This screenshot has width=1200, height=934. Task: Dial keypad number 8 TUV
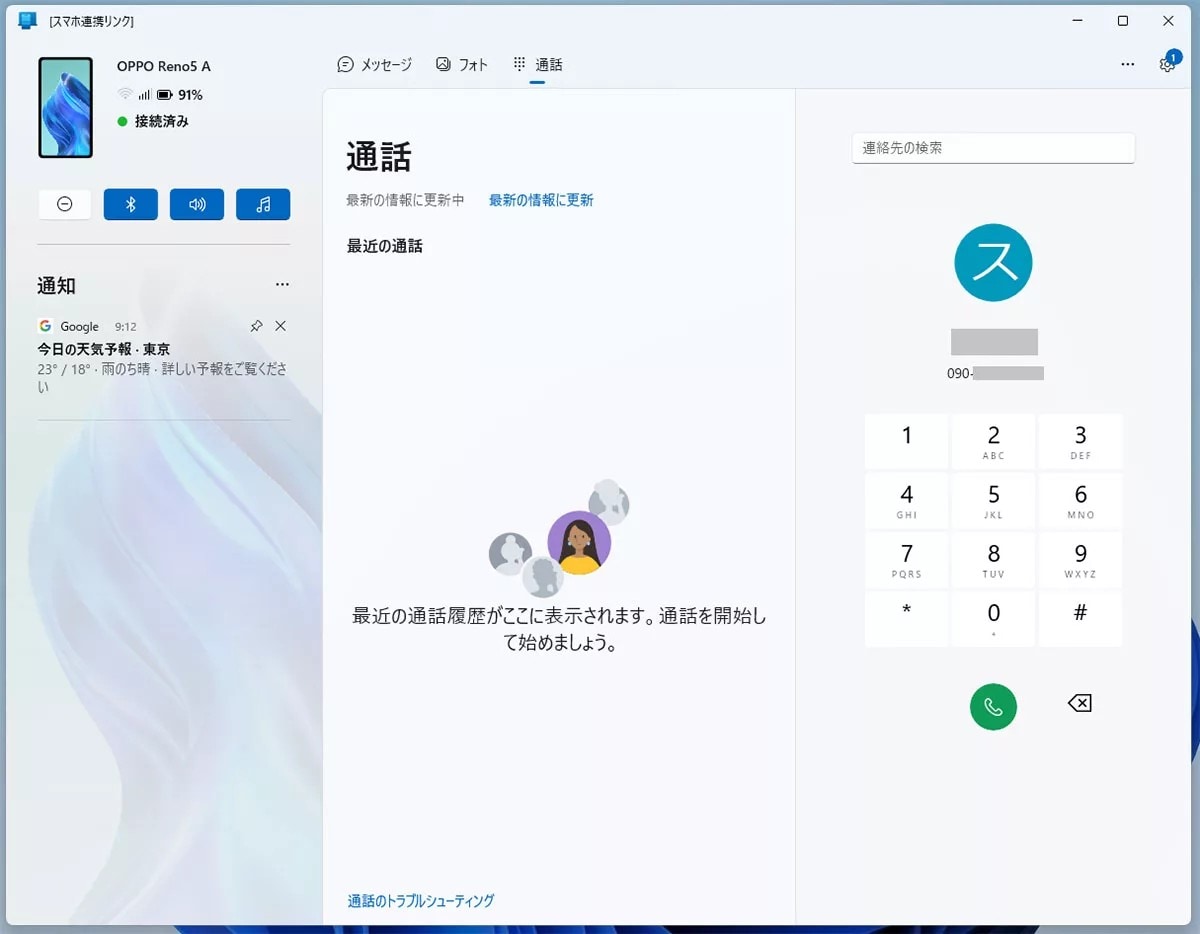[x=994, y=560]
